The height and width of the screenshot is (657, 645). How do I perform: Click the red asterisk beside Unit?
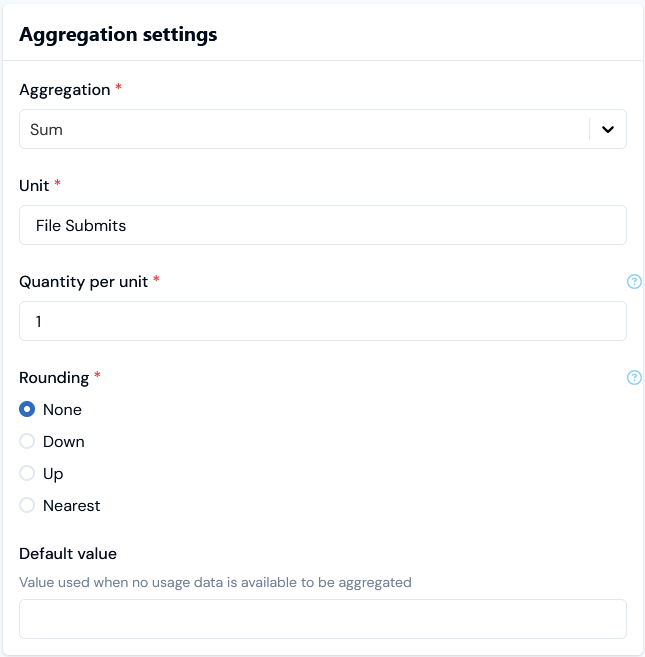click(x=57, y=182)
